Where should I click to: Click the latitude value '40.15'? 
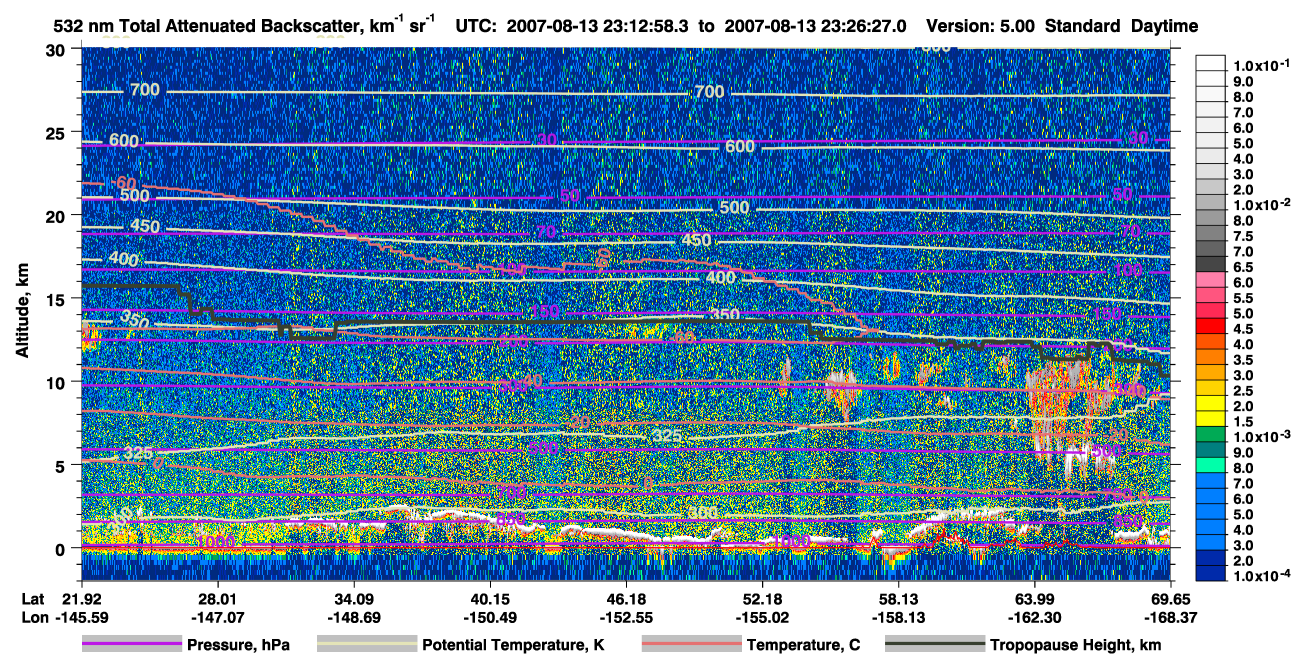(489, 598)
